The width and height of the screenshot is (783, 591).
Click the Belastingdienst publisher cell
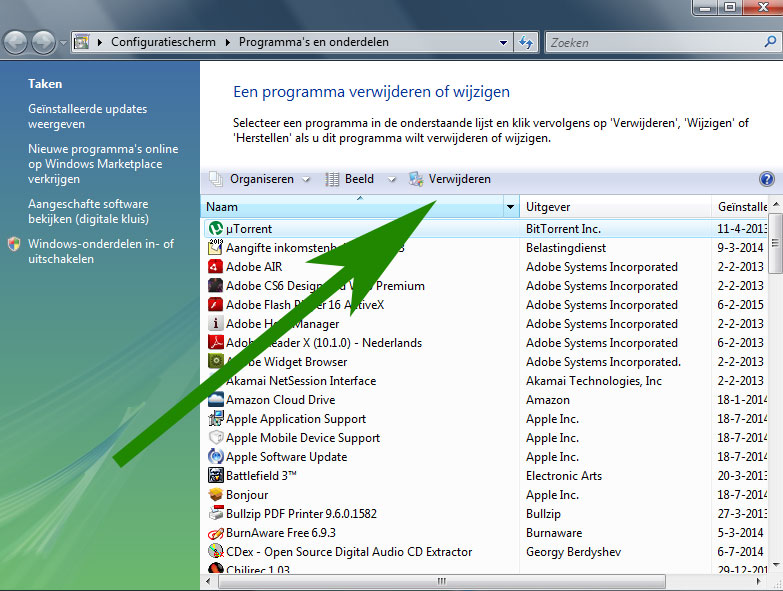[x=566, y=248]
